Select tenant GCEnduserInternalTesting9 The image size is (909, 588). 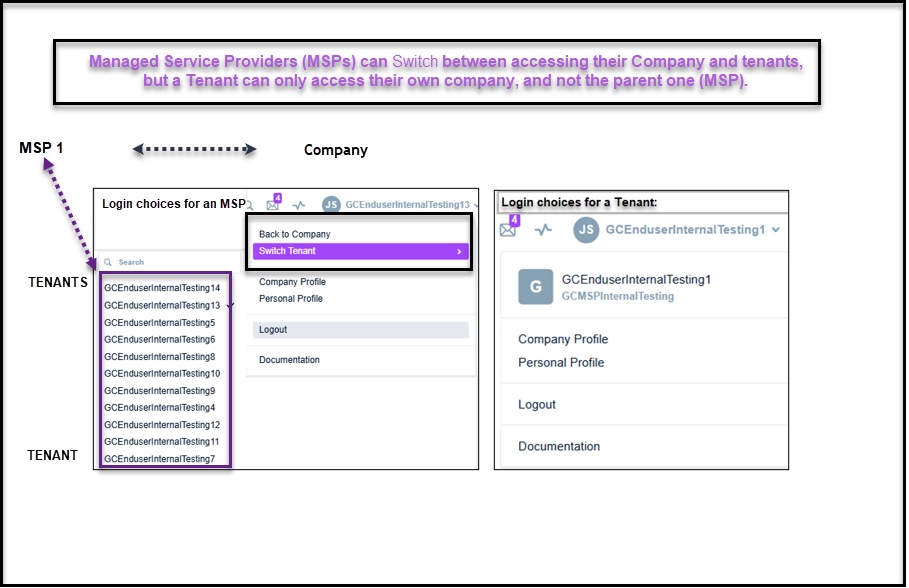point(159,391)
